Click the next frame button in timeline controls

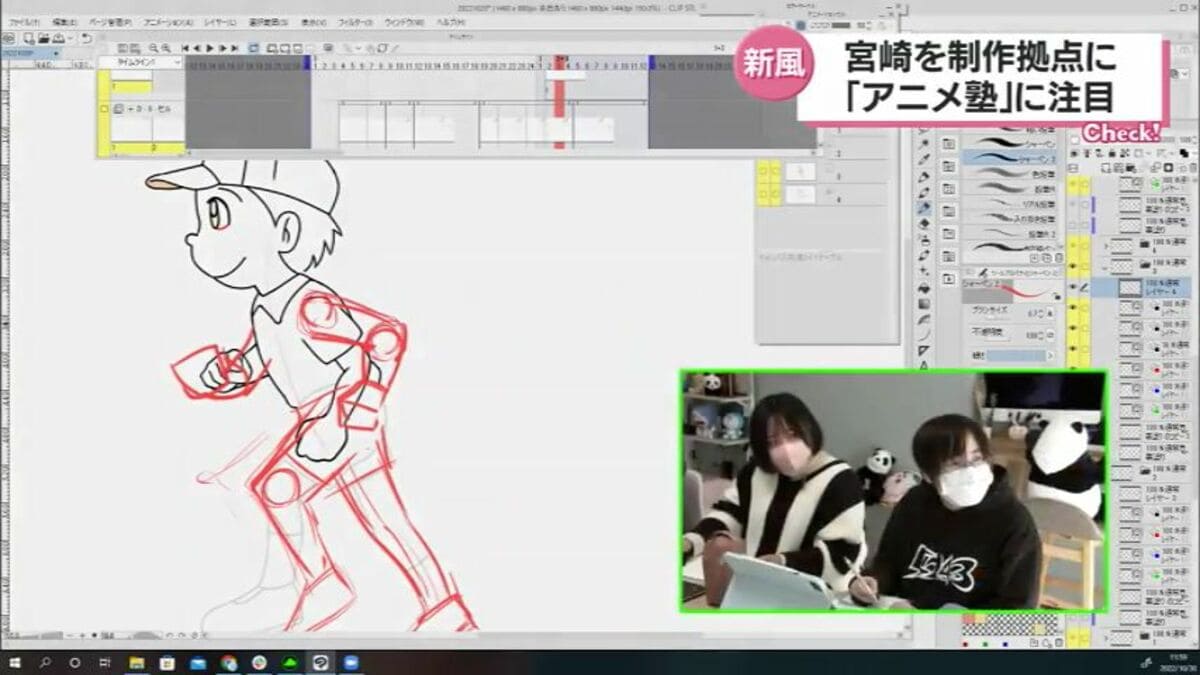[x=222, y=48]
